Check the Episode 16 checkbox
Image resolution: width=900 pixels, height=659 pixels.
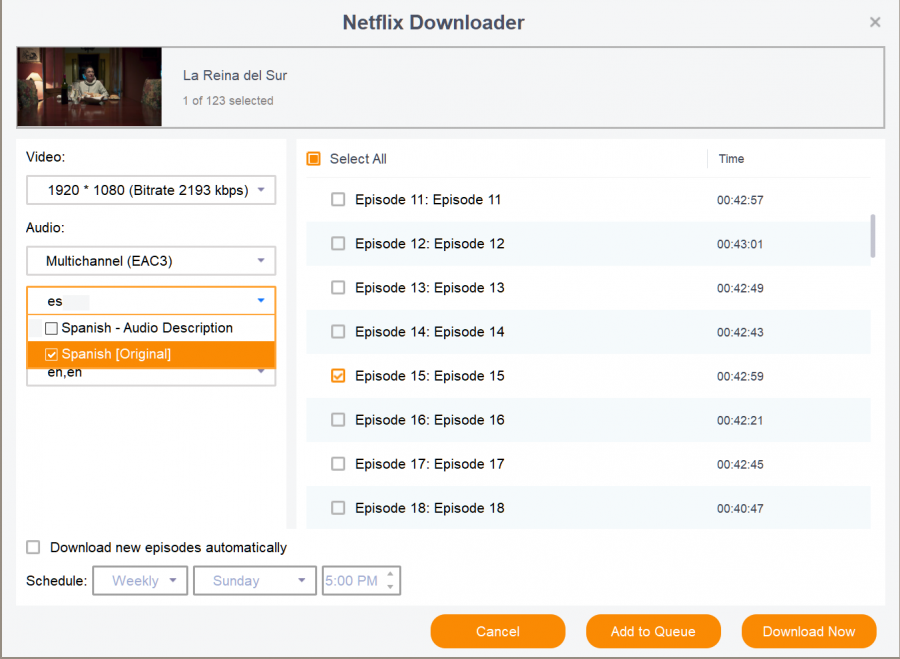[338, 420]
